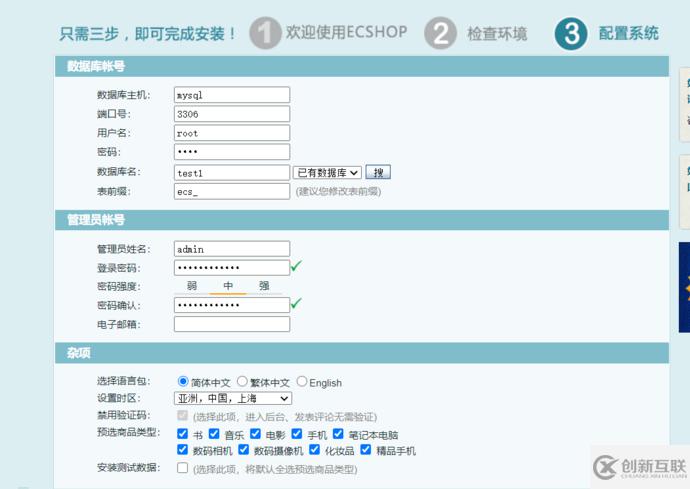Click the 配置系统 step label
The width and height of the screenshot is (690, 489).
[x=628, y=33]
